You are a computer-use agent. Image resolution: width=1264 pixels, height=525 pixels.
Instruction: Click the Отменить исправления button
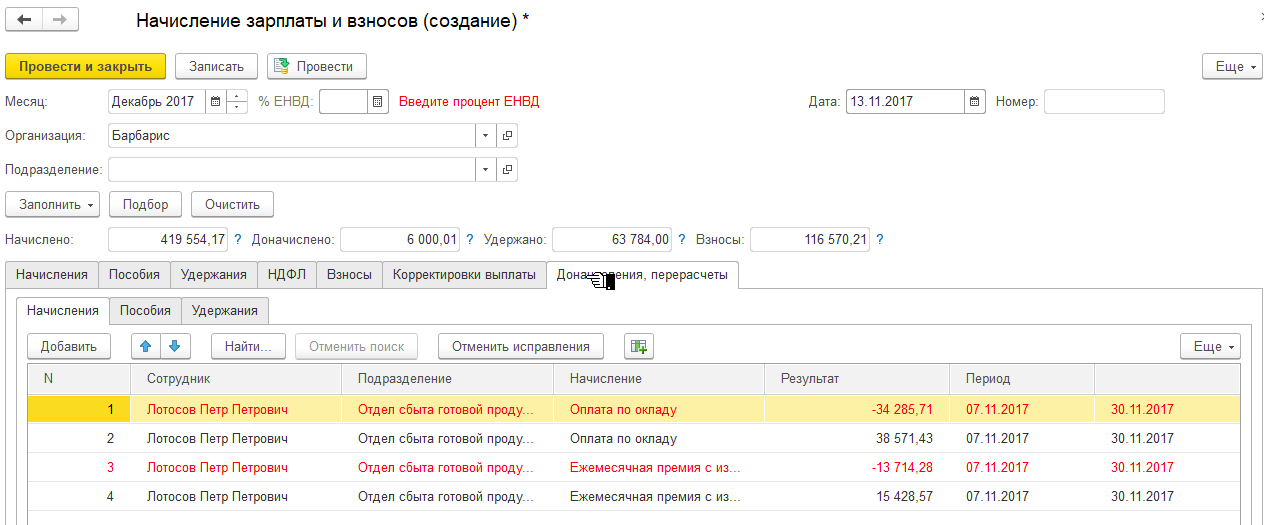(x=520, y=346)
